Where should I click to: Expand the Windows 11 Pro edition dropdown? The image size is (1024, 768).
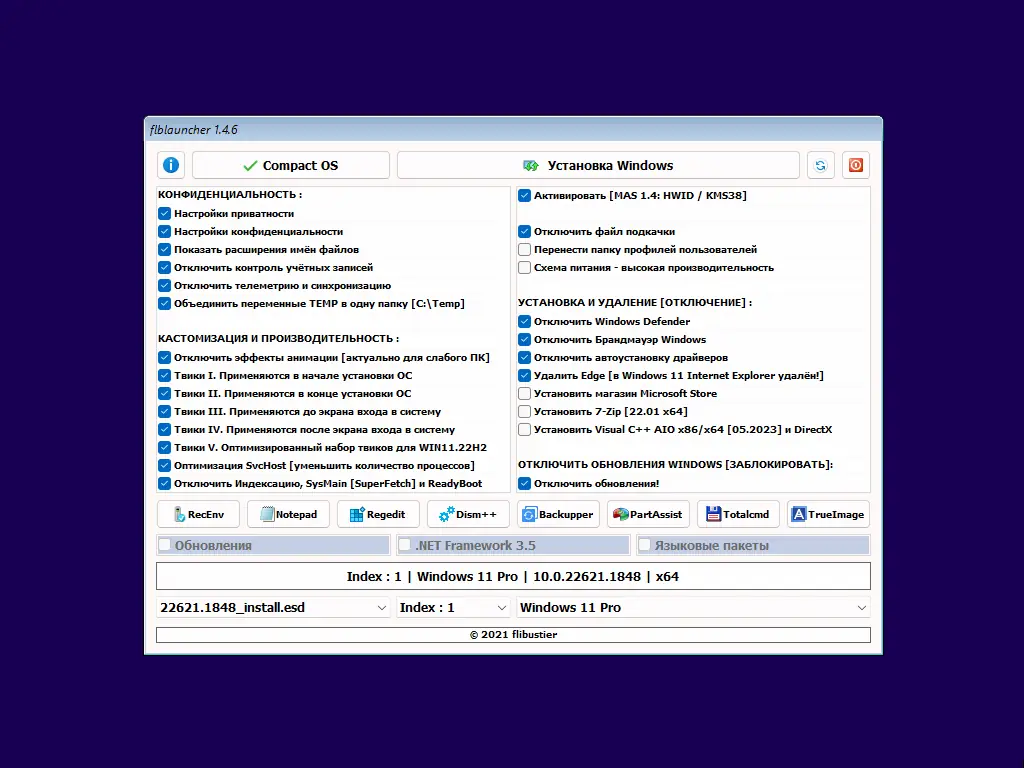coord(694,608)
